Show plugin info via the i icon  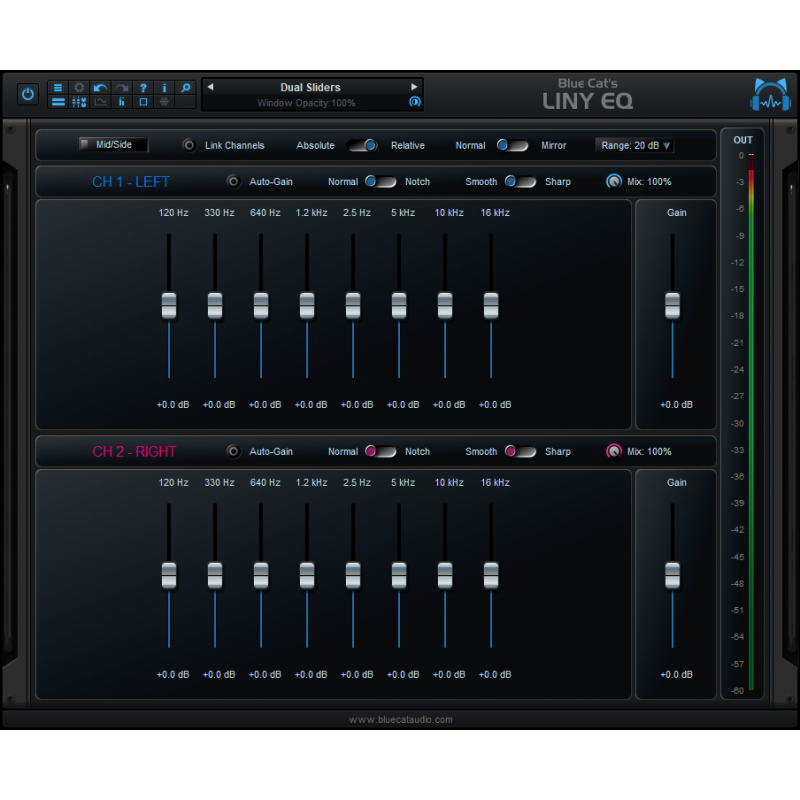(164, 87)
